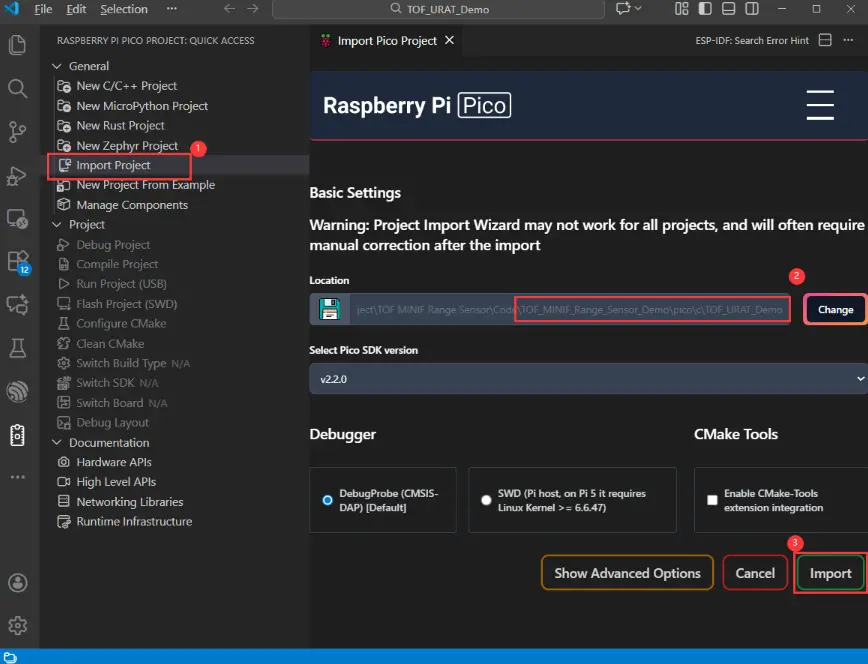The width and height of the screenshot is (868, 664).
Task: Open the Search view in activity bar
Action: pyautogui.click(x=18, y=88)
